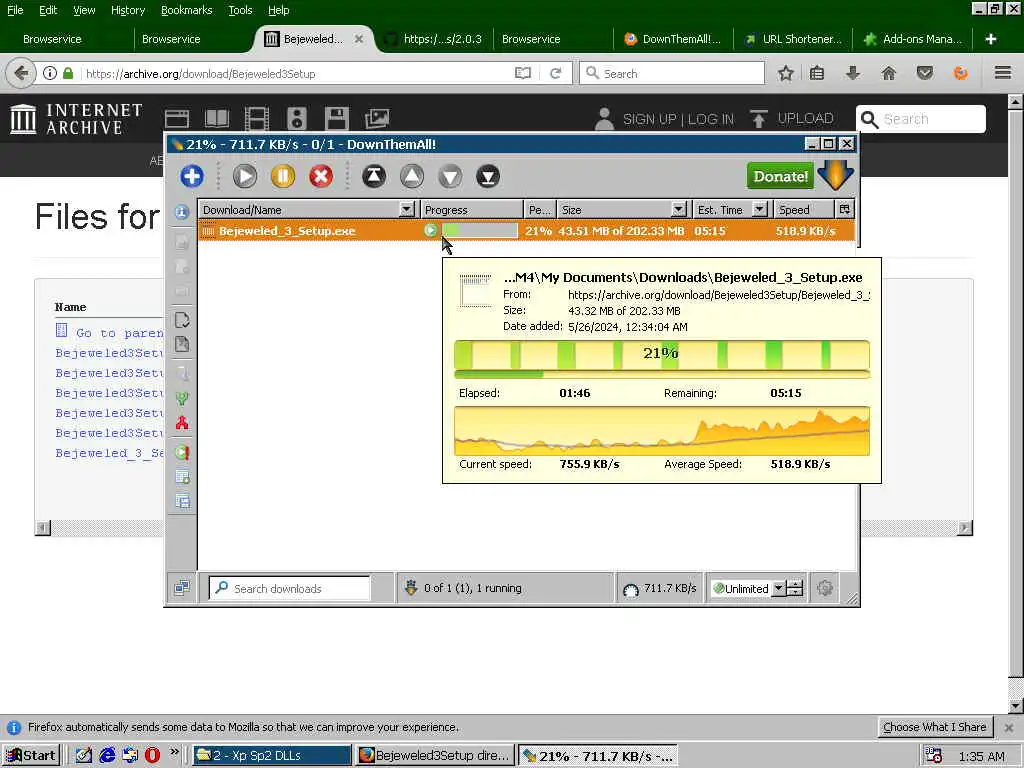
Task: Open Internet Archive video film icon
Action: point(257,118)
